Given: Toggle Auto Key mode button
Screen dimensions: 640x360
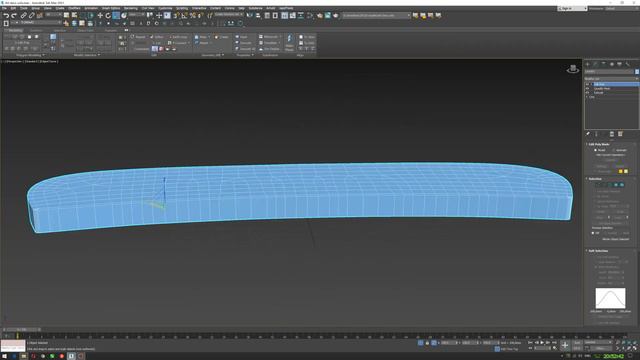Looking at the screenshot, I should point(577,343).
